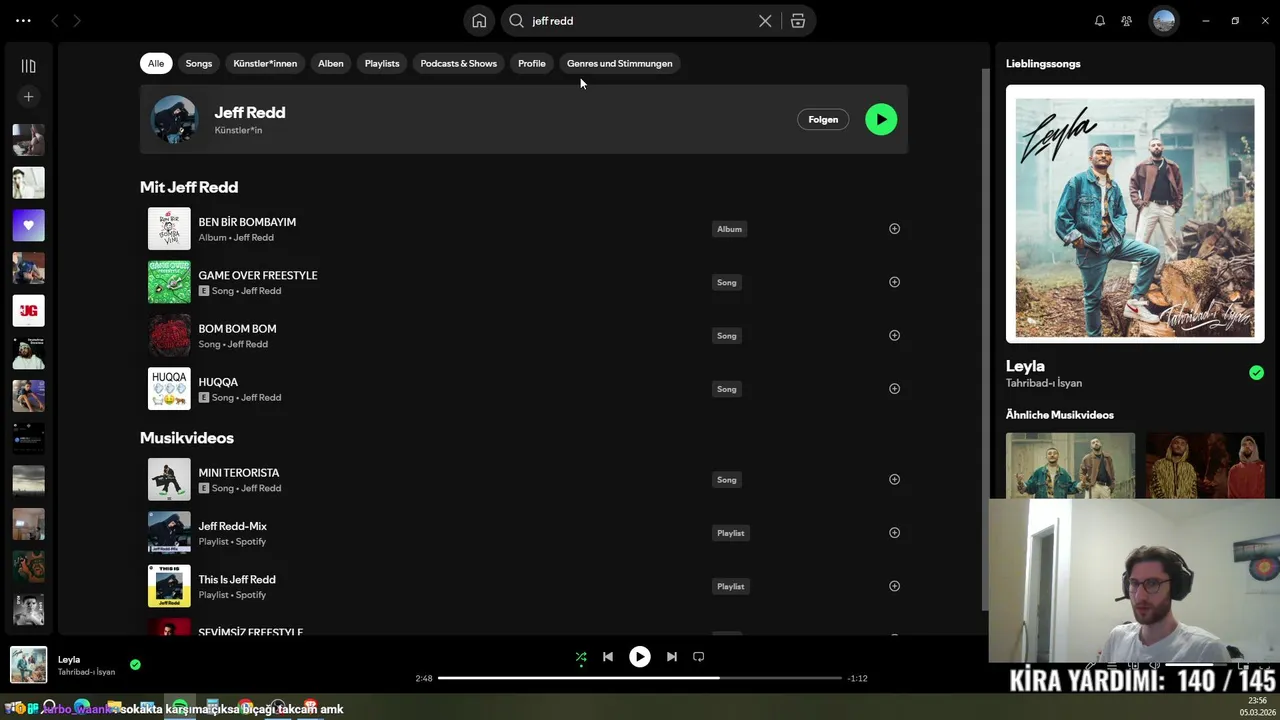Viewport: 1280px width, 720px height.
Task: Add HUQQA to liked songs
Action: point(894,389)
